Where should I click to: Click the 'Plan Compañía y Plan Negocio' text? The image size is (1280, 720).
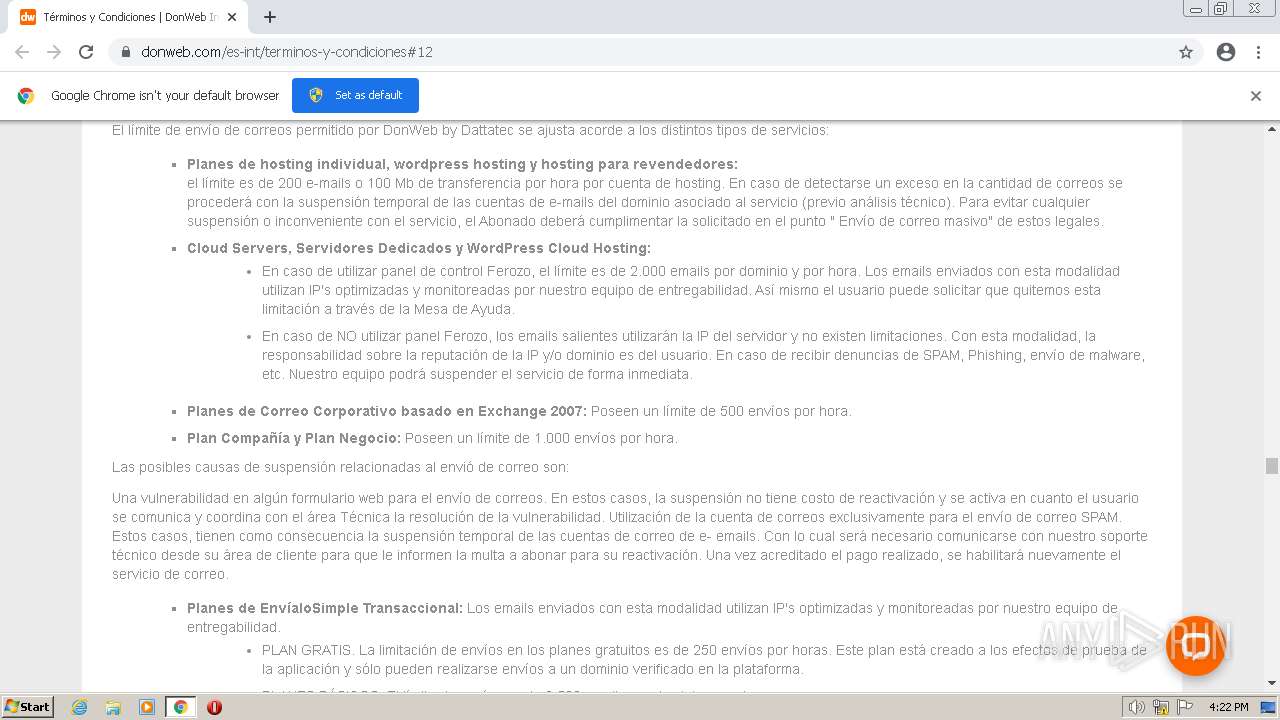pos(294,438)
